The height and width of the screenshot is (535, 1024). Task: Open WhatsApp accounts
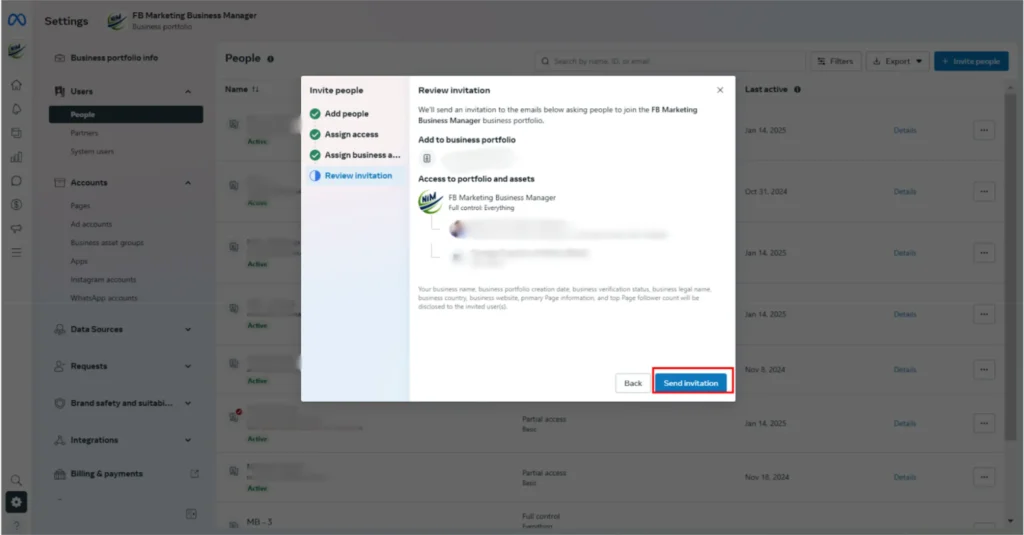pos(104,298)
